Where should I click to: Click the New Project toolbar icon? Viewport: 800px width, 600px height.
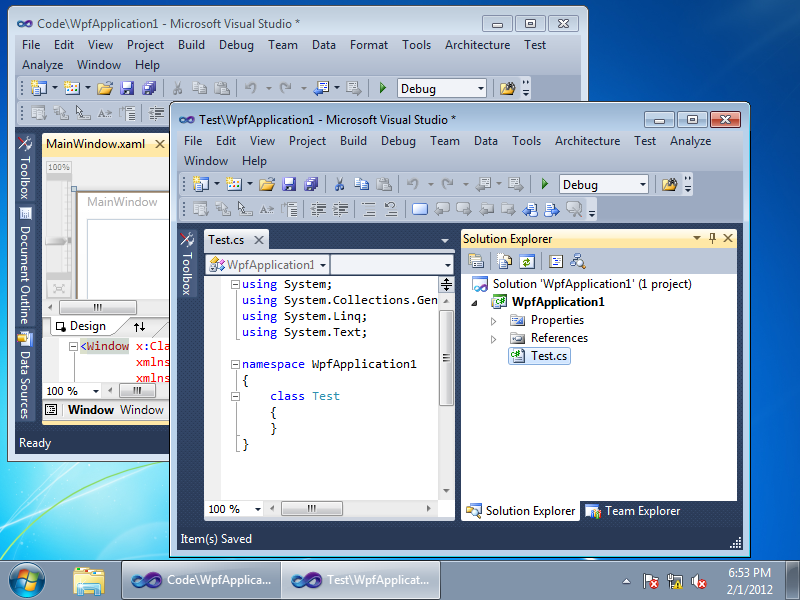(199, 184)
